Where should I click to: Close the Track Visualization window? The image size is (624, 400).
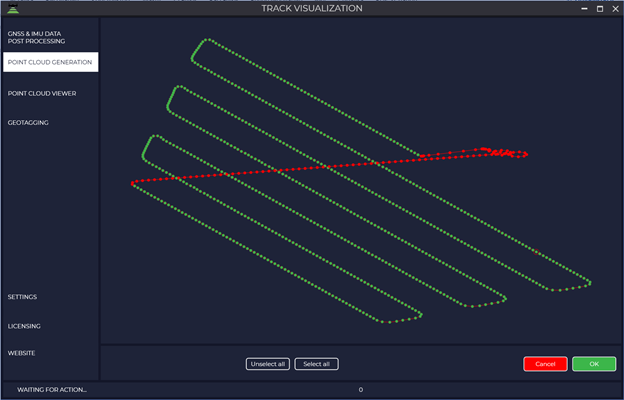click(x=615, y=8)
